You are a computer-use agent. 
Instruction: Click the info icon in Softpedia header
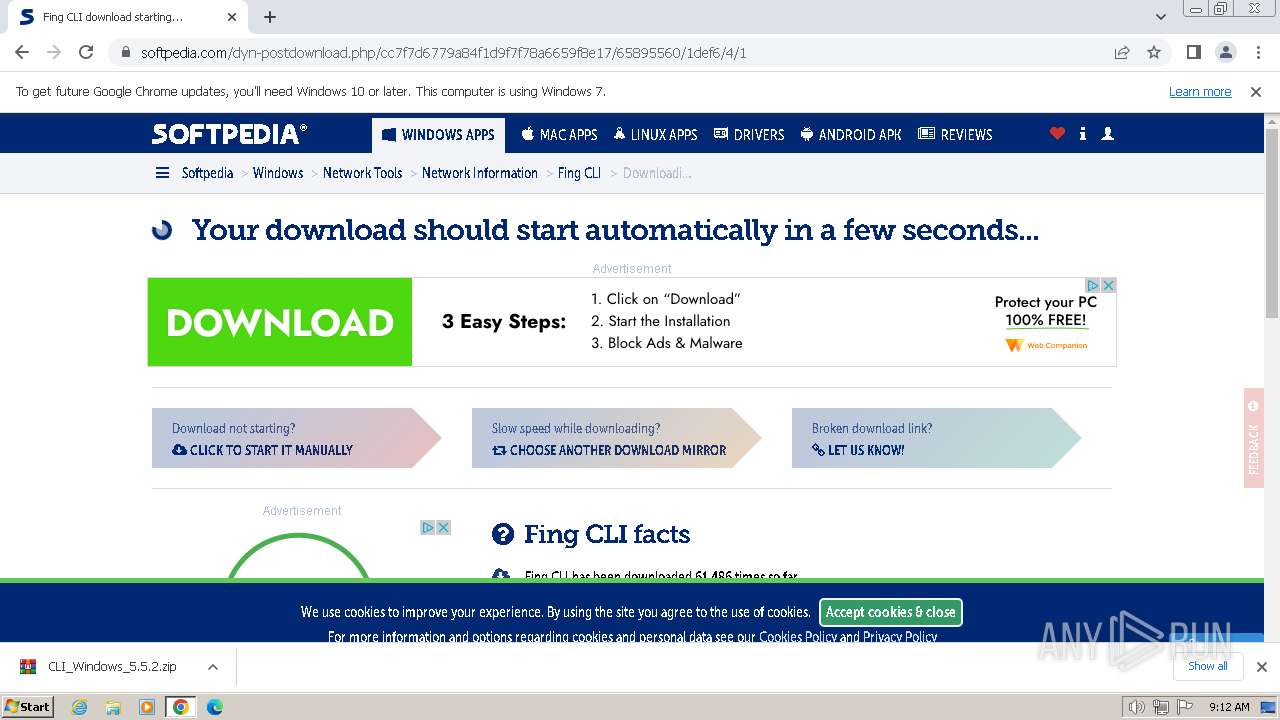coord(1083,133)
